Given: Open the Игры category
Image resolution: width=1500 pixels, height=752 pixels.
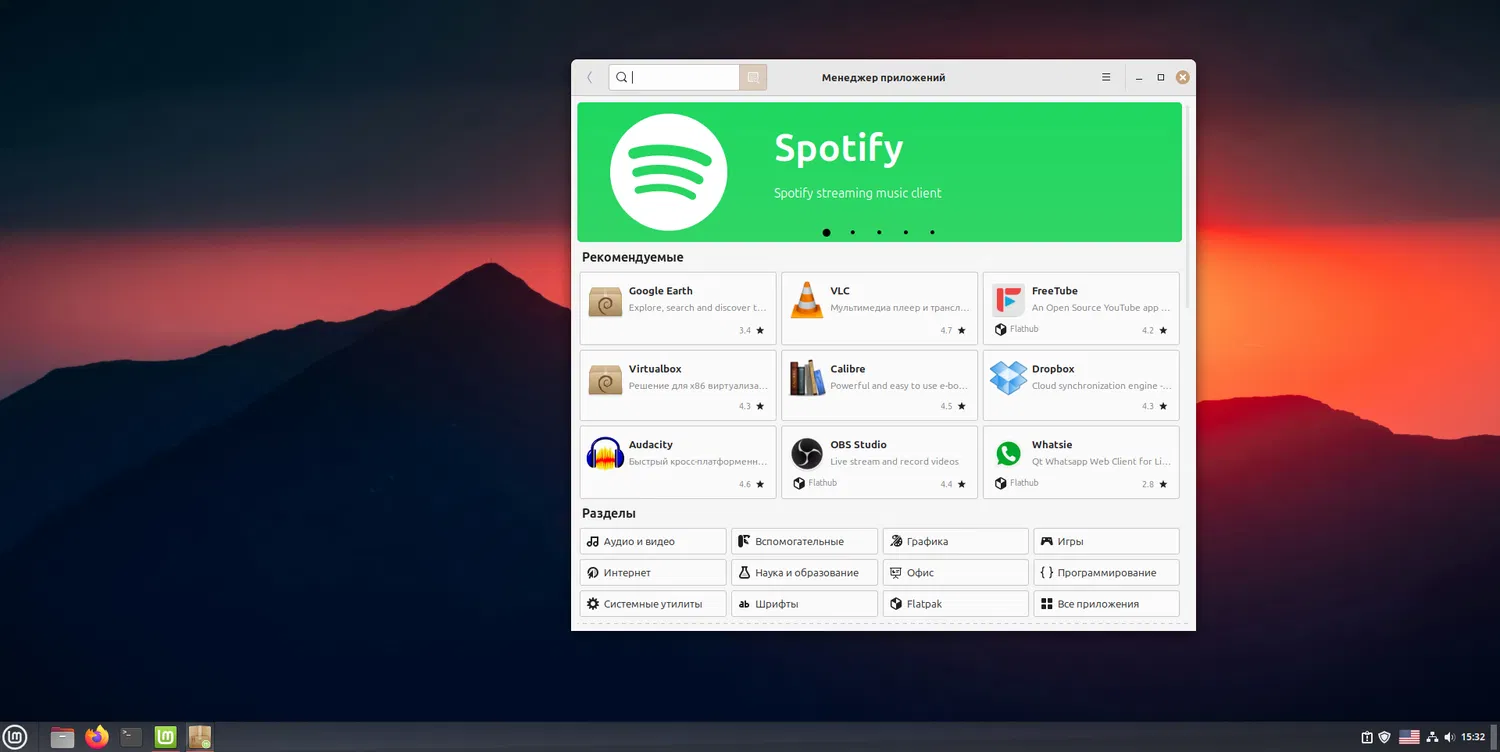Looking at the screenshot, I should tap(1106, 542).
